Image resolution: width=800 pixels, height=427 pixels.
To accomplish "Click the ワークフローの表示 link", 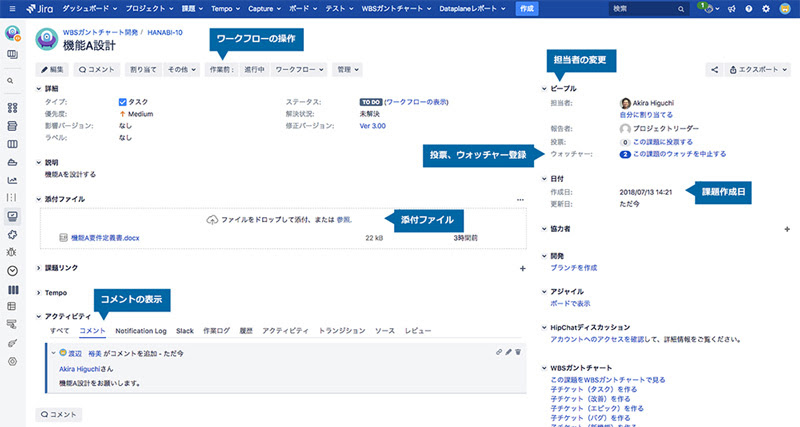I will 416,103.
